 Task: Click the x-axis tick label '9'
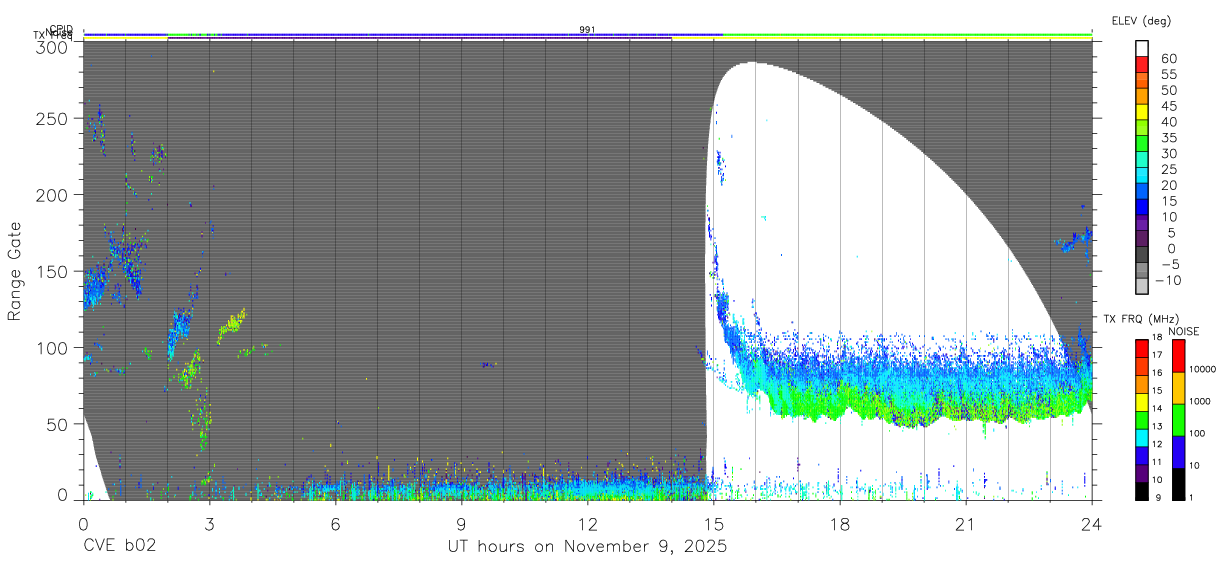click(461, 523)
